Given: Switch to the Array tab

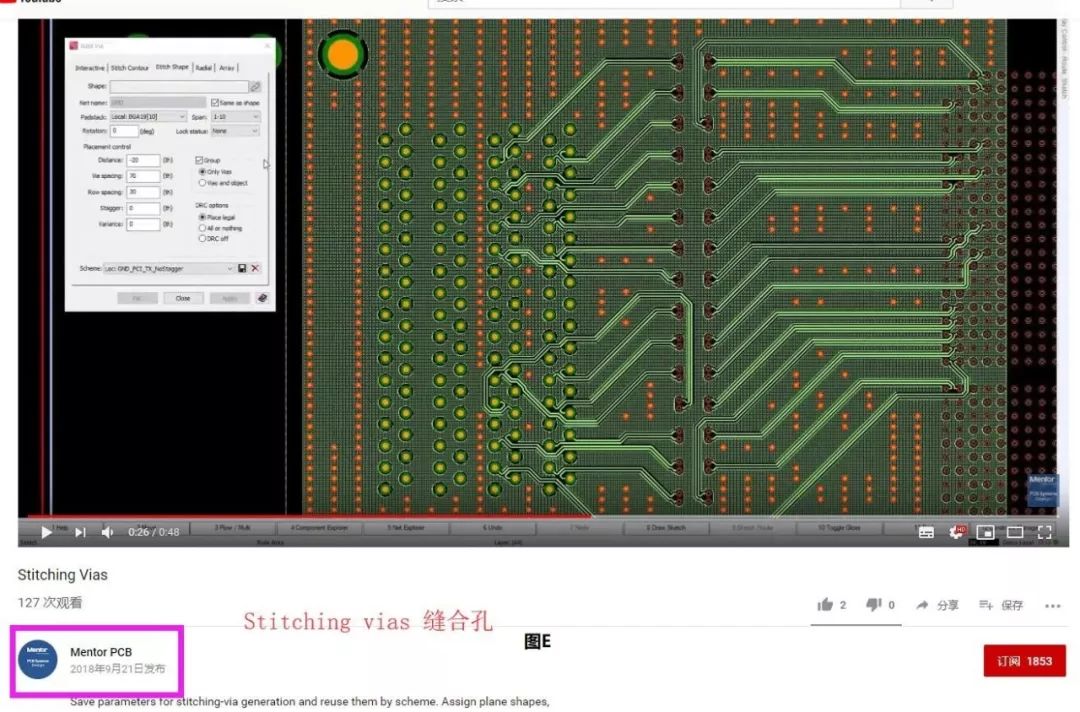Looking at the screenshot, I should (x=227, y=67).
